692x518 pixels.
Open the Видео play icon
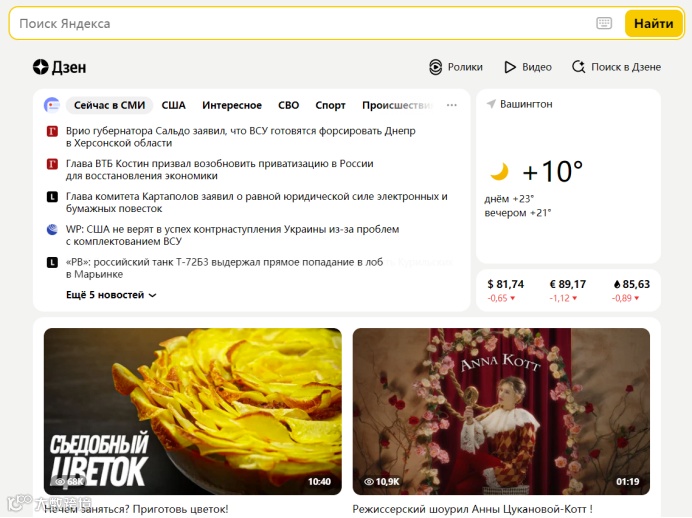pyautogui.click(x=510, y=67)
